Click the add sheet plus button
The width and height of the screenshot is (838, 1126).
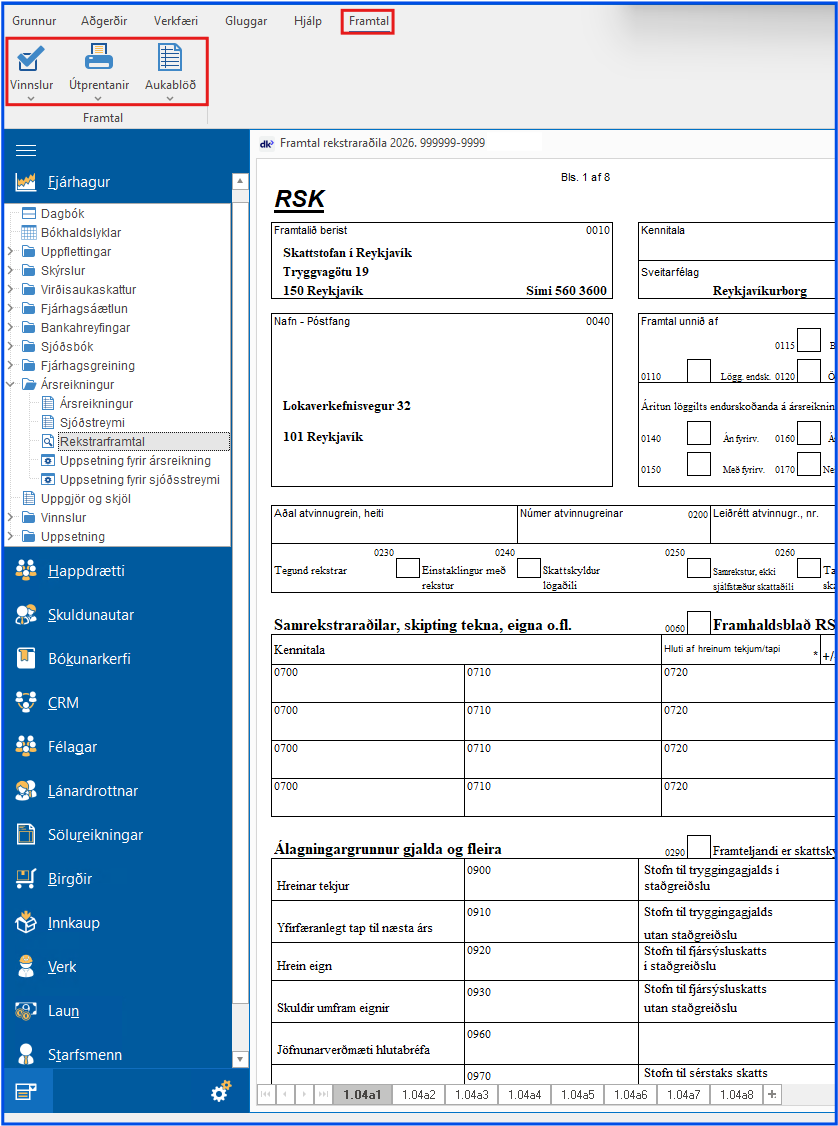pyautogui.click(x=771, y=1095)
